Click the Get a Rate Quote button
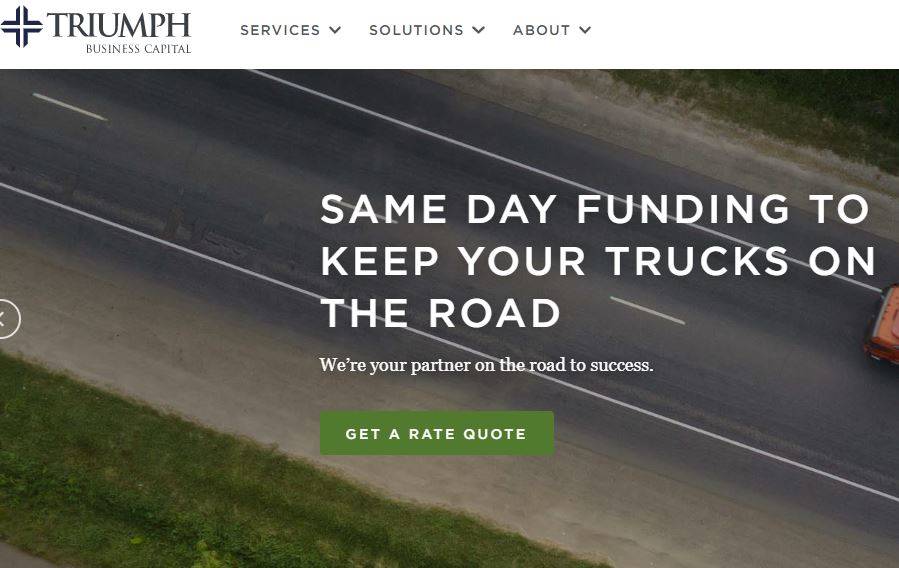Viewport: 899px width, 568px height. (437, 433)
